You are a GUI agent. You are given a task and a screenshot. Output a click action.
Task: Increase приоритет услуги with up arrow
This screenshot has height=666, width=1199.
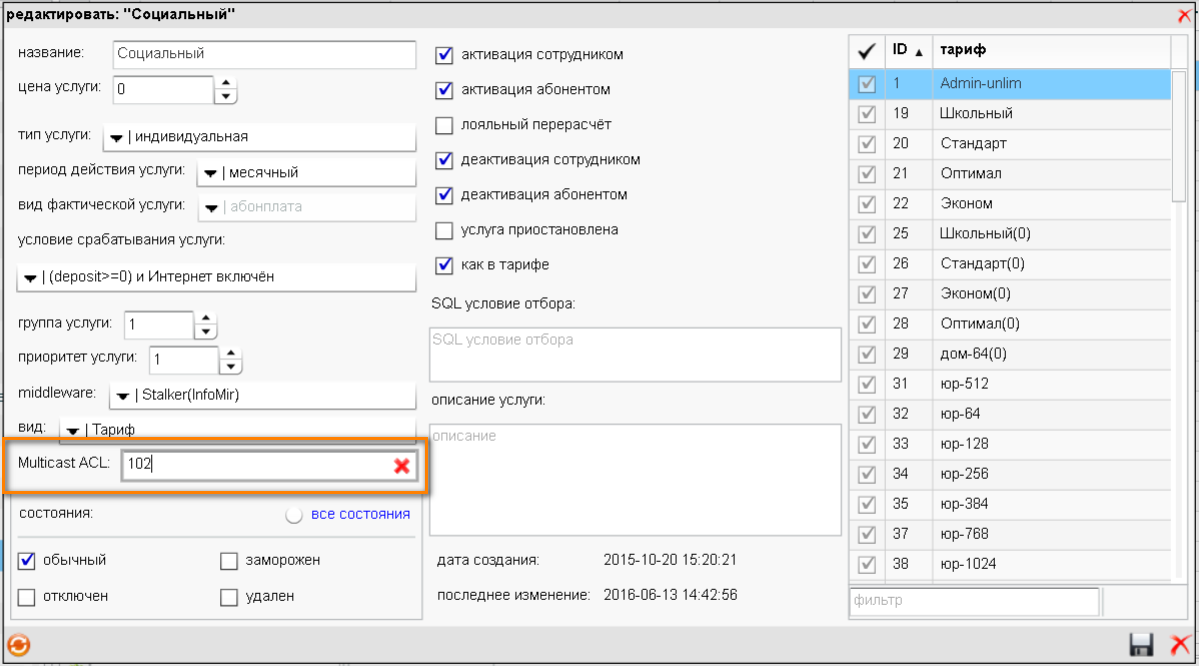[x=230, y=353]
